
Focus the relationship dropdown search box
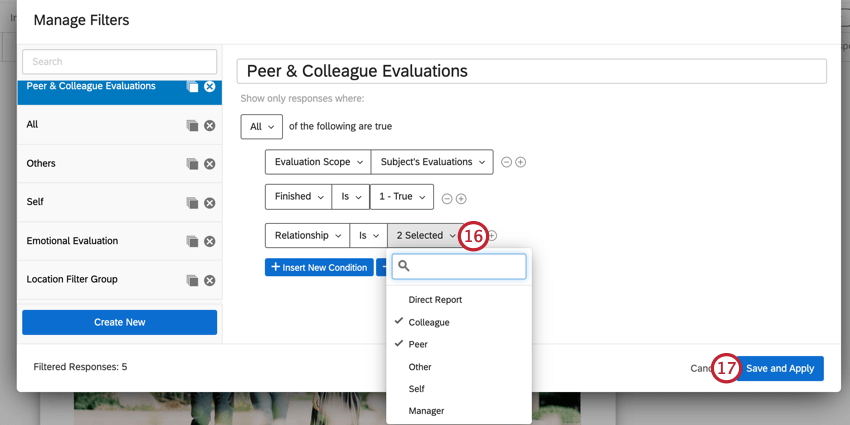pos(466,266)
